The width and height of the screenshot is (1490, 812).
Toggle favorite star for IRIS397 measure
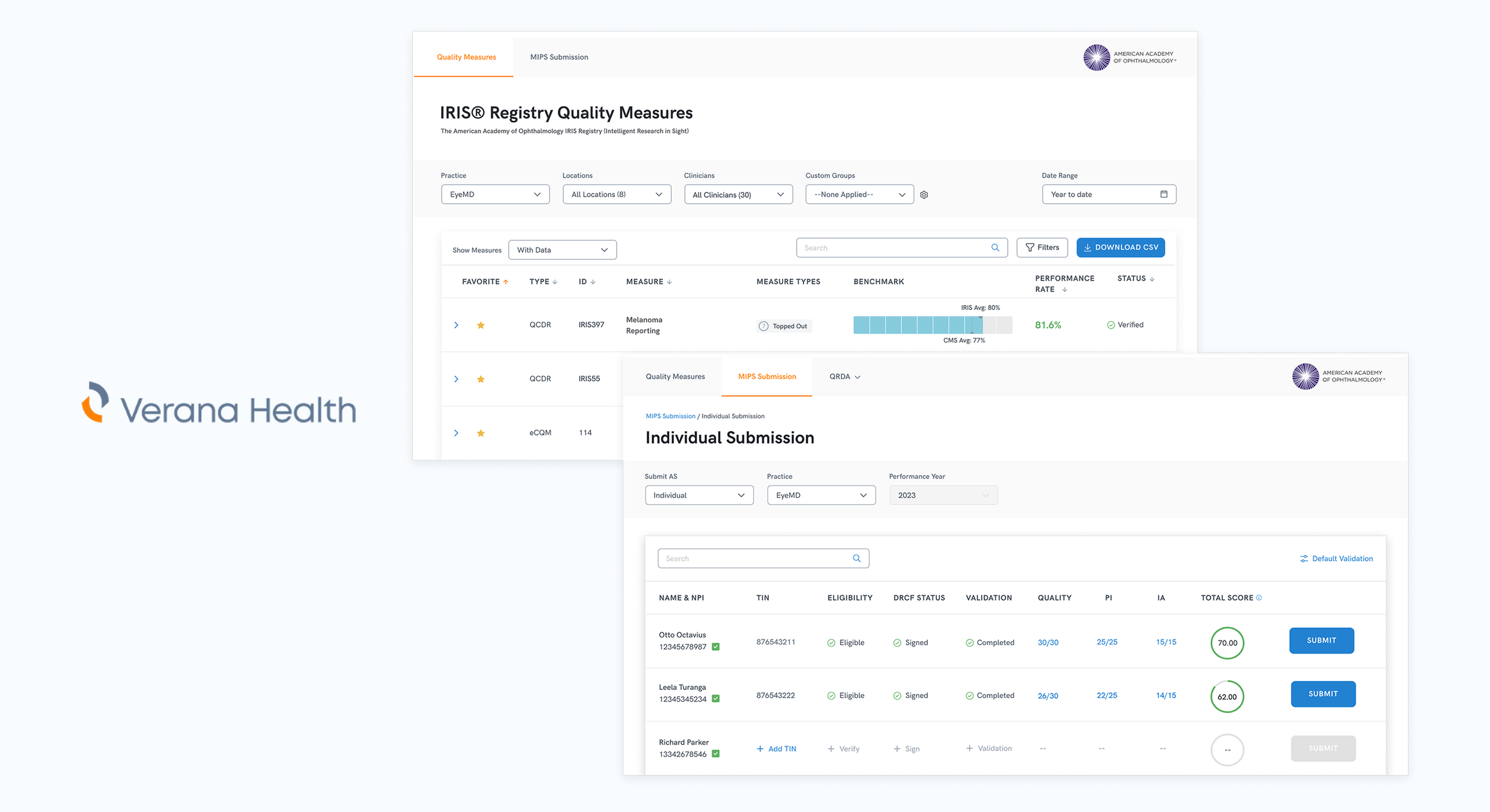tap(480, 325)
